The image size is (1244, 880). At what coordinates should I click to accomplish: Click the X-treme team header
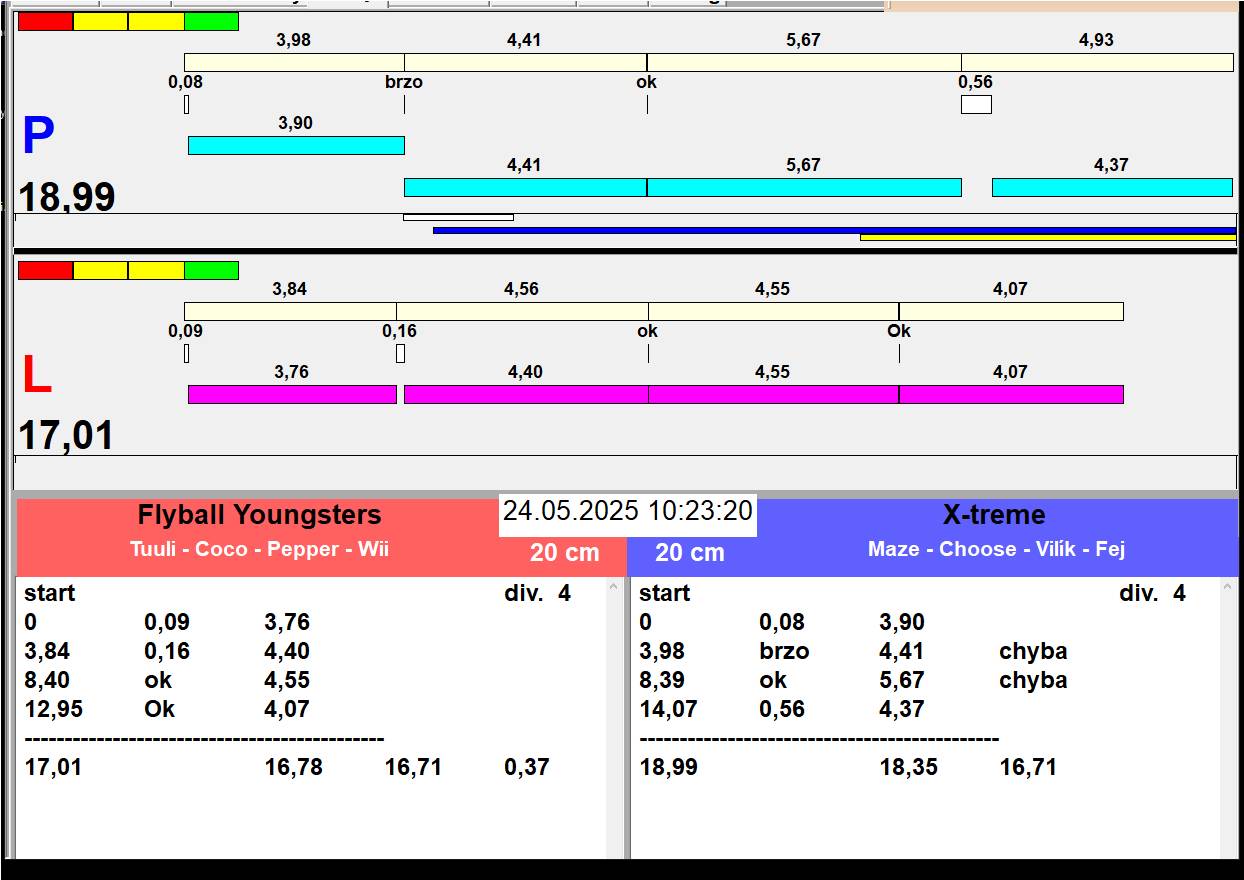[x=993, y=516]
